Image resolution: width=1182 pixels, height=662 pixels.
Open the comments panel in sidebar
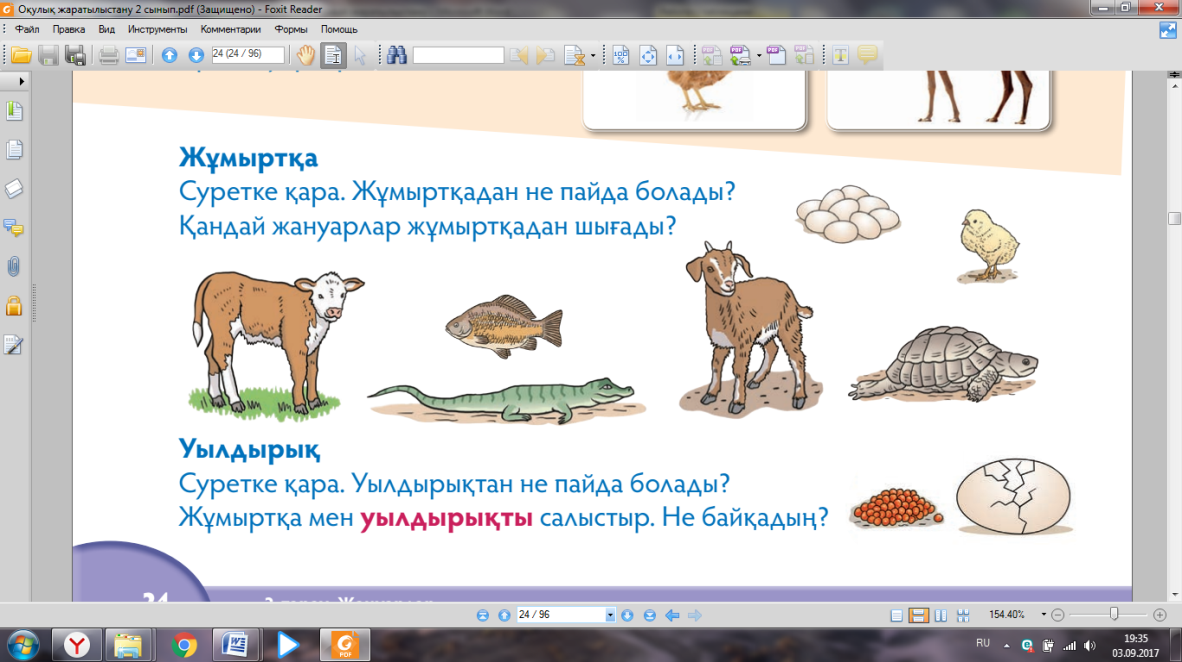(14, 227)
